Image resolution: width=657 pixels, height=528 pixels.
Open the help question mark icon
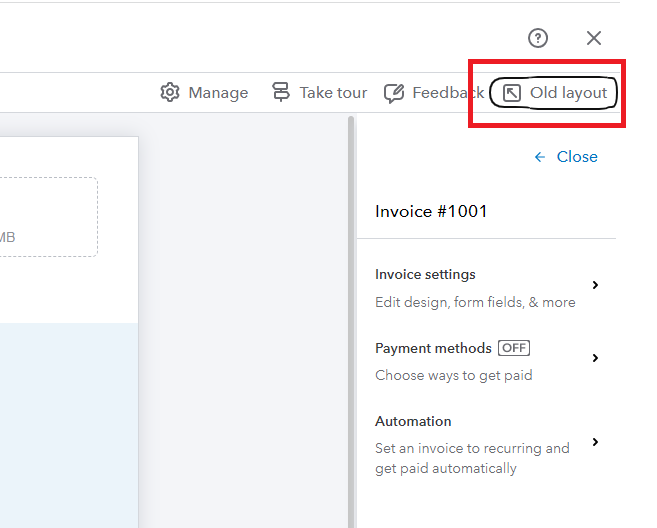538,39
